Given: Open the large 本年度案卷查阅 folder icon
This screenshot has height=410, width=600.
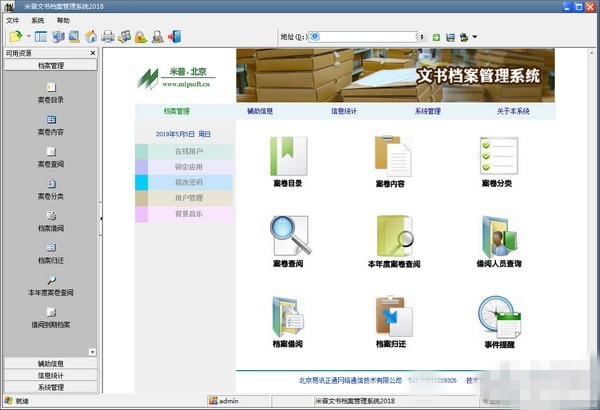Looking at the screenshot, I should tap(395, 236).
